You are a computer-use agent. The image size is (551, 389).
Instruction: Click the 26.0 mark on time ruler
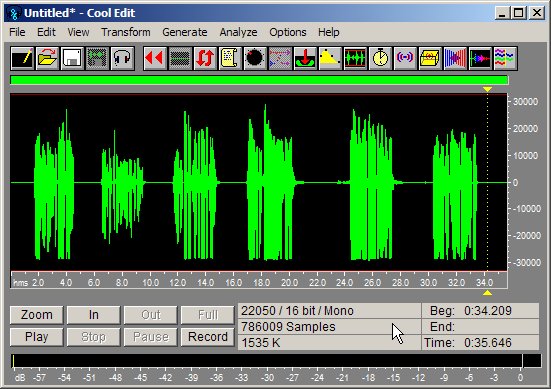coord(372,283)
